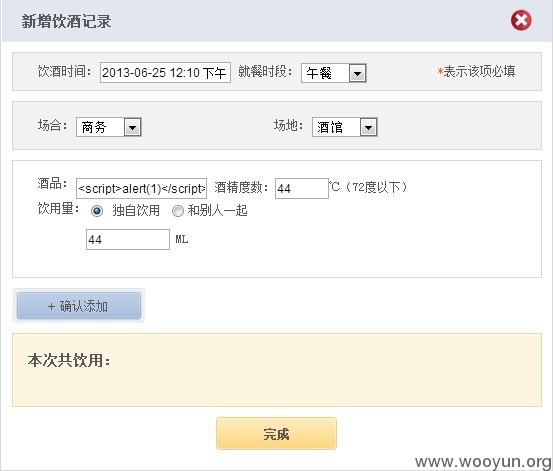Click the 表示该项必填 hint text
Image resolution: width=553 pixels, height=471 pixels.
[x=476, y=71]
